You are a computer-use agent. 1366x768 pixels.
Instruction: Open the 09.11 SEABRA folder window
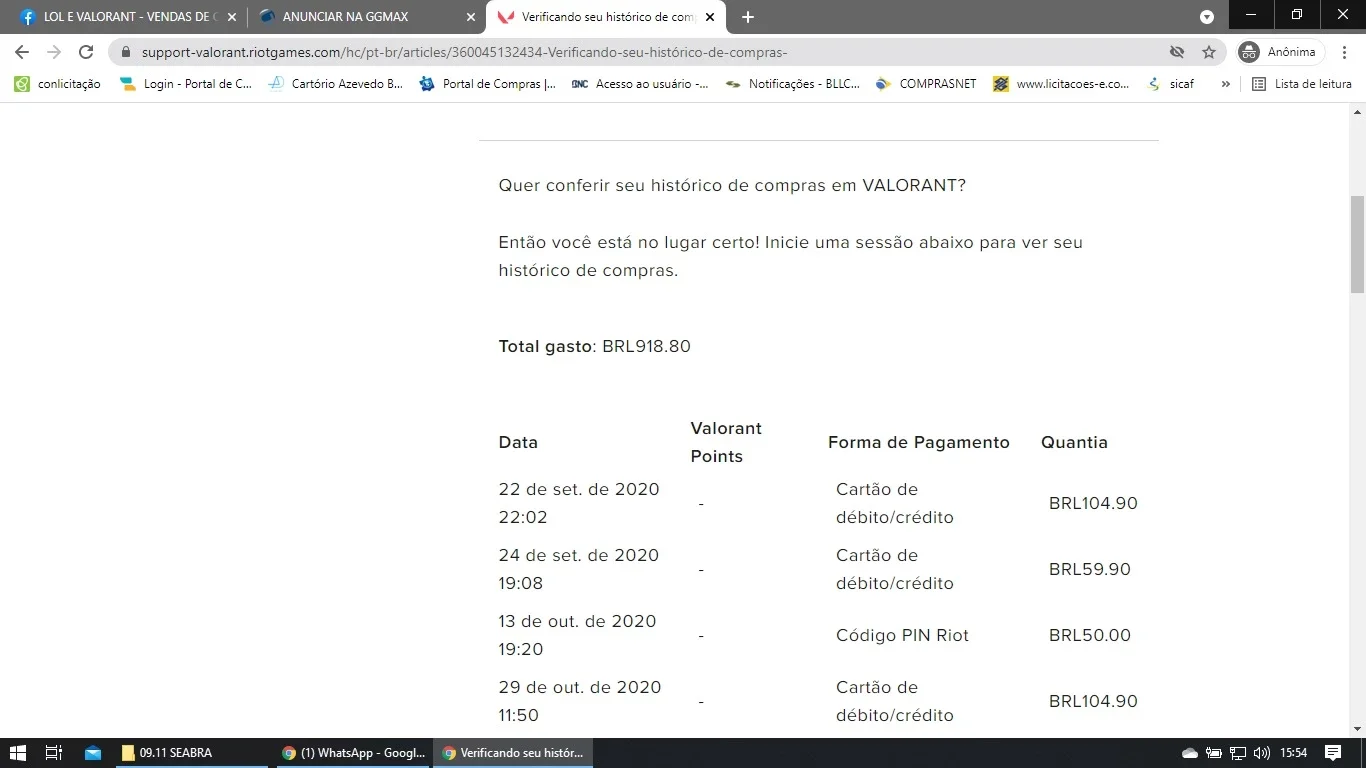click(x=192, y=753)
